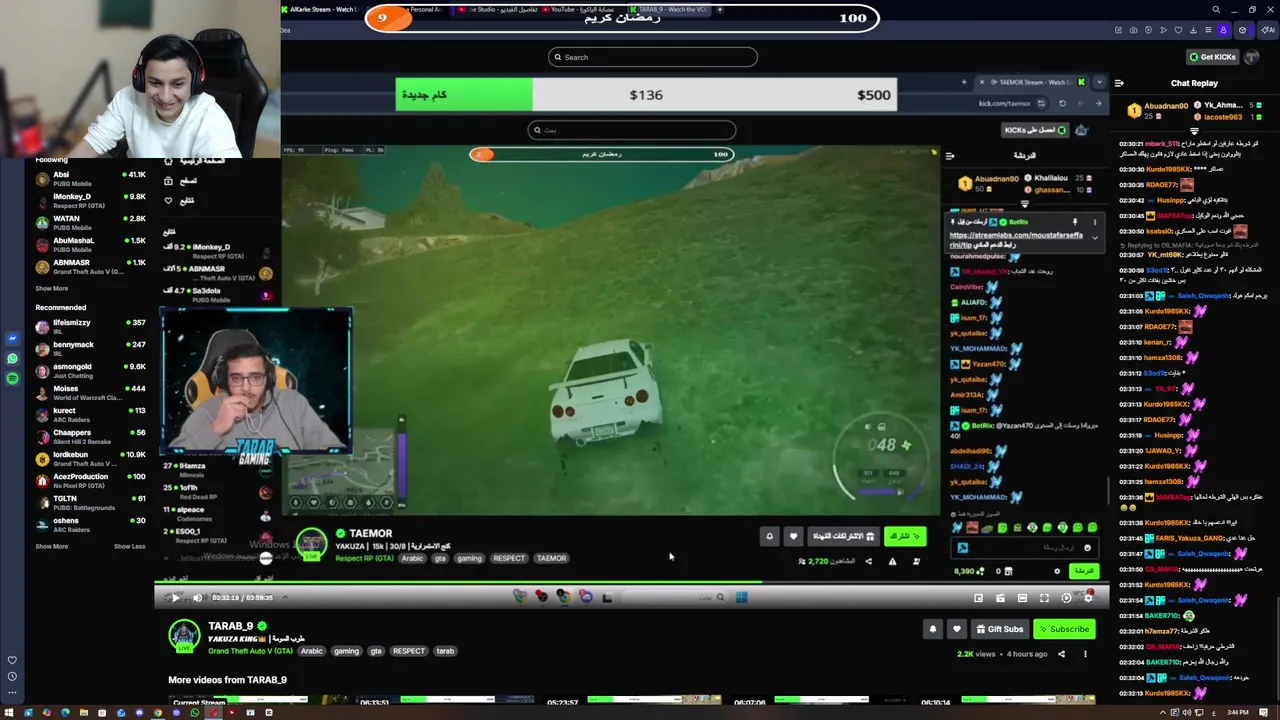Enter fullscreen mode in the video player
The width and height of the screenshot is (1280, 720).
(x=1044, y=598)
